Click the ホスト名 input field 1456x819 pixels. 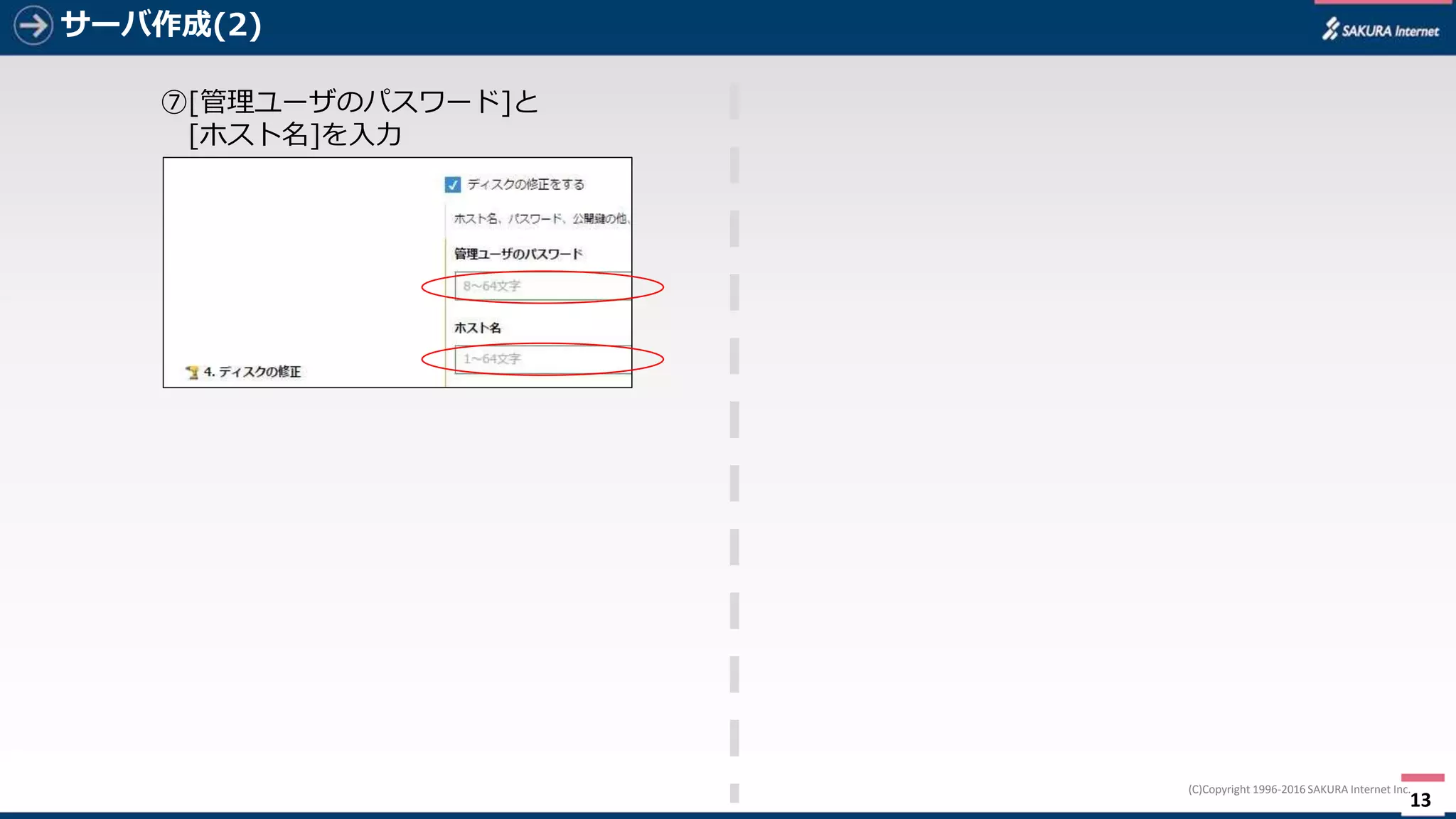pos(543,359)
